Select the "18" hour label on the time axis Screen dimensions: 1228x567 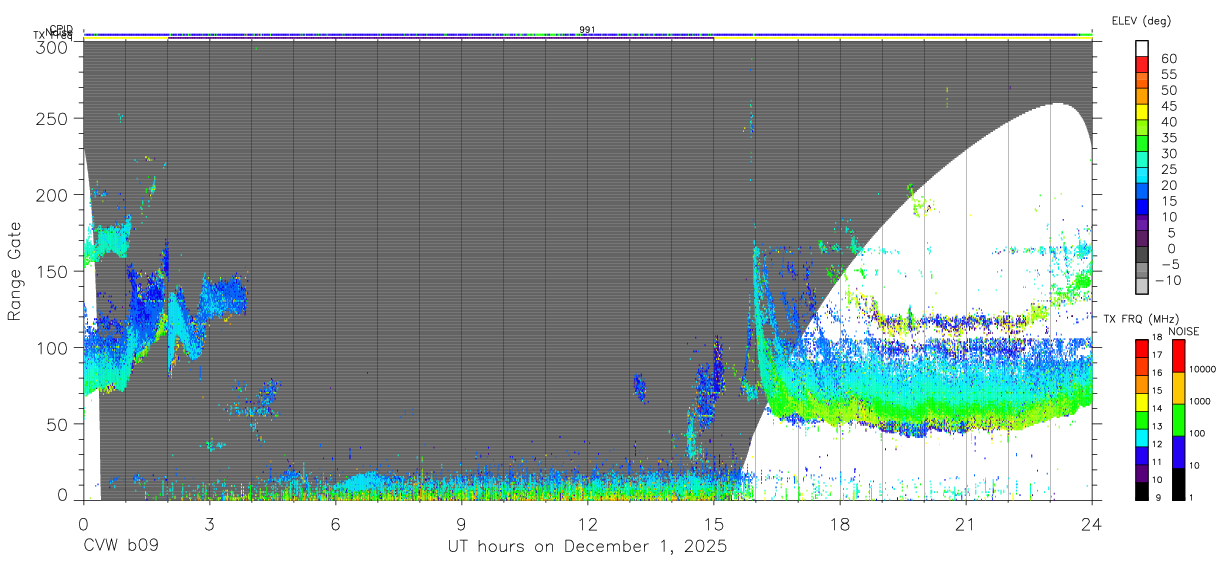click(x=840, y=524)
